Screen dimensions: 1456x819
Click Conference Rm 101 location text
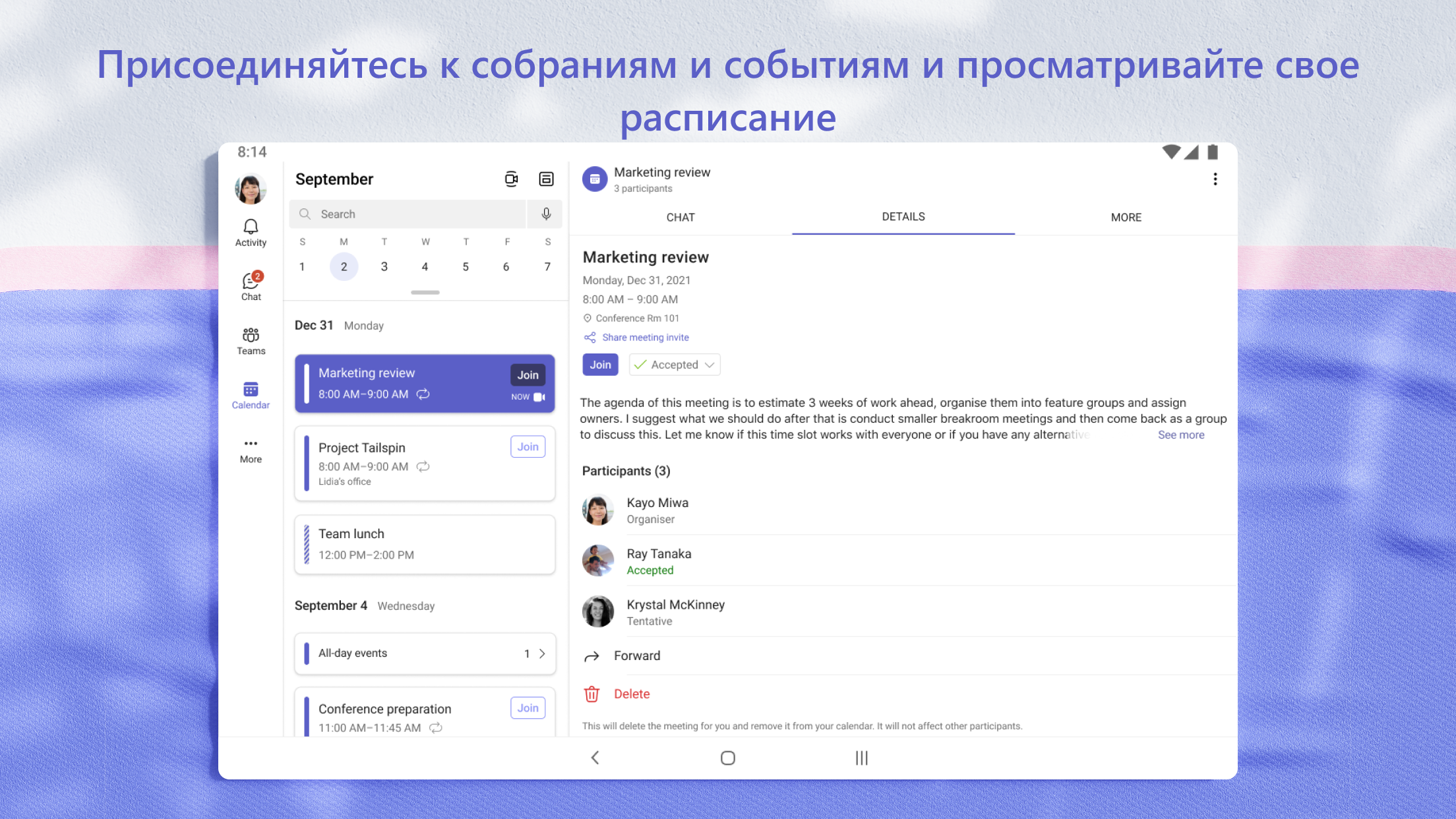pyautogui.click(x=637, y=318)
